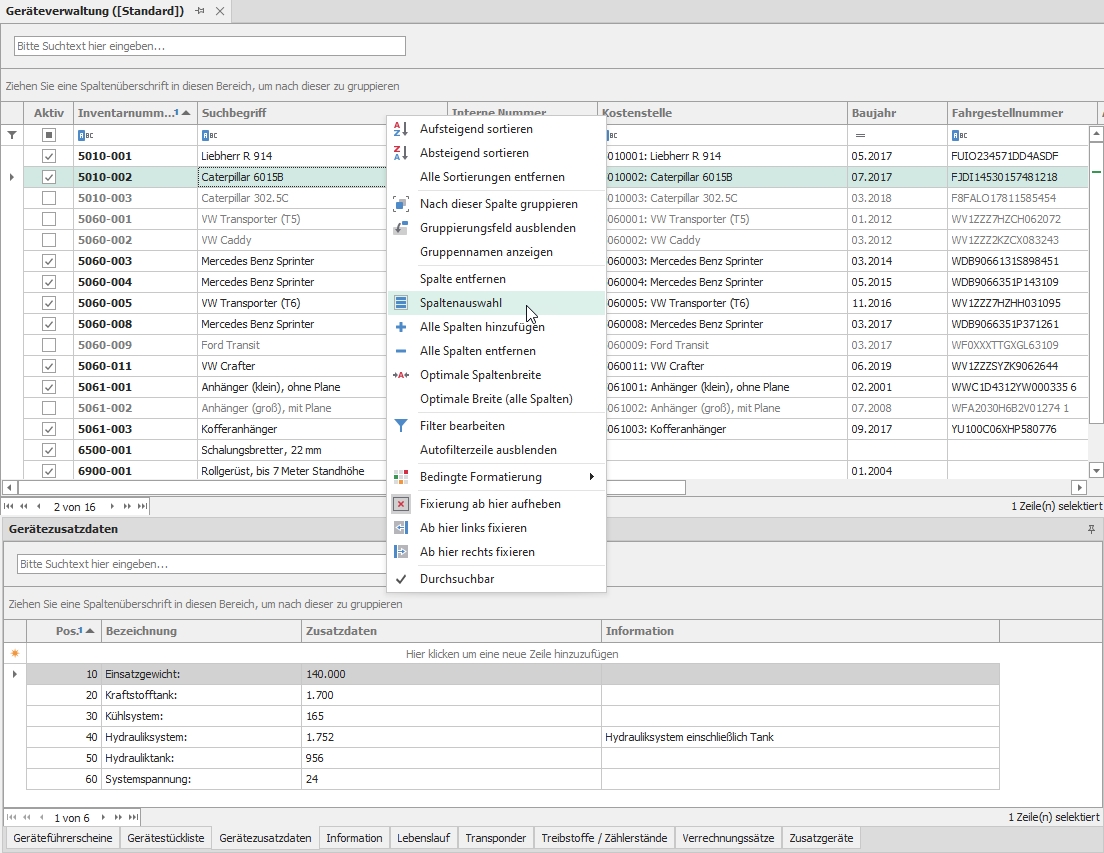The width and height of the screenshot is (1104, 853).
Task: Toggle the 'Durchsuchbar' checkmark option
Action: pyautogui.click(x=456, y=579)
